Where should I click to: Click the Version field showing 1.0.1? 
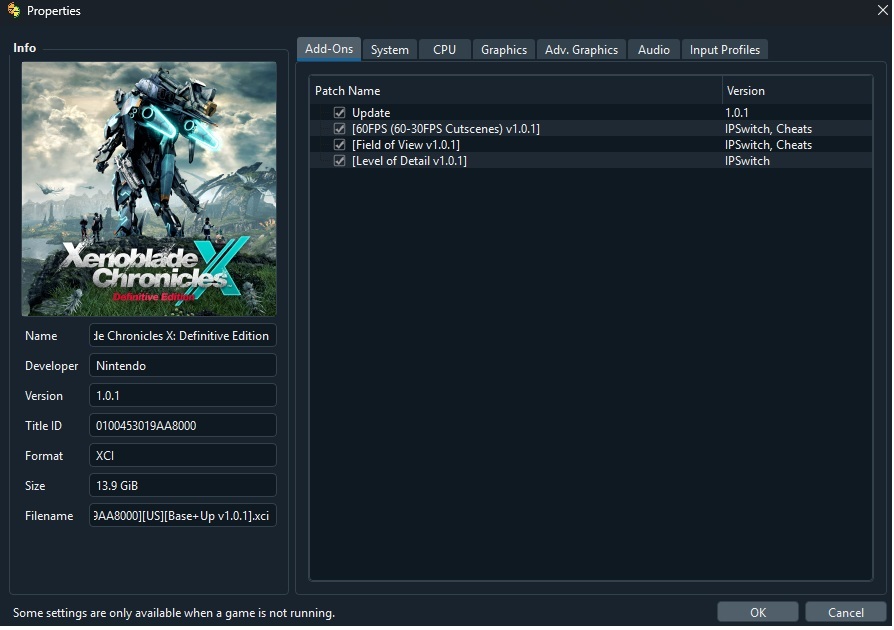[182, 396]
